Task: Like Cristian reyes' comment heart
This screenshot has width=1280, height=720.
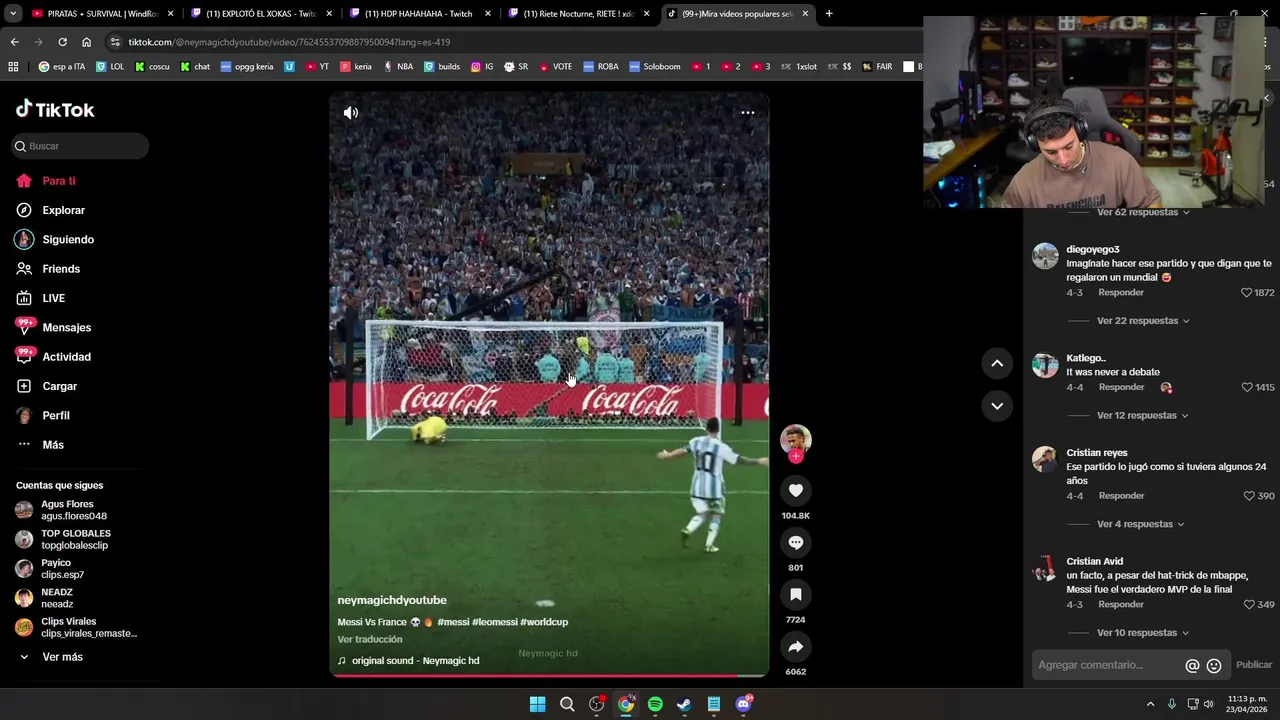Action: pos(1249,496)
